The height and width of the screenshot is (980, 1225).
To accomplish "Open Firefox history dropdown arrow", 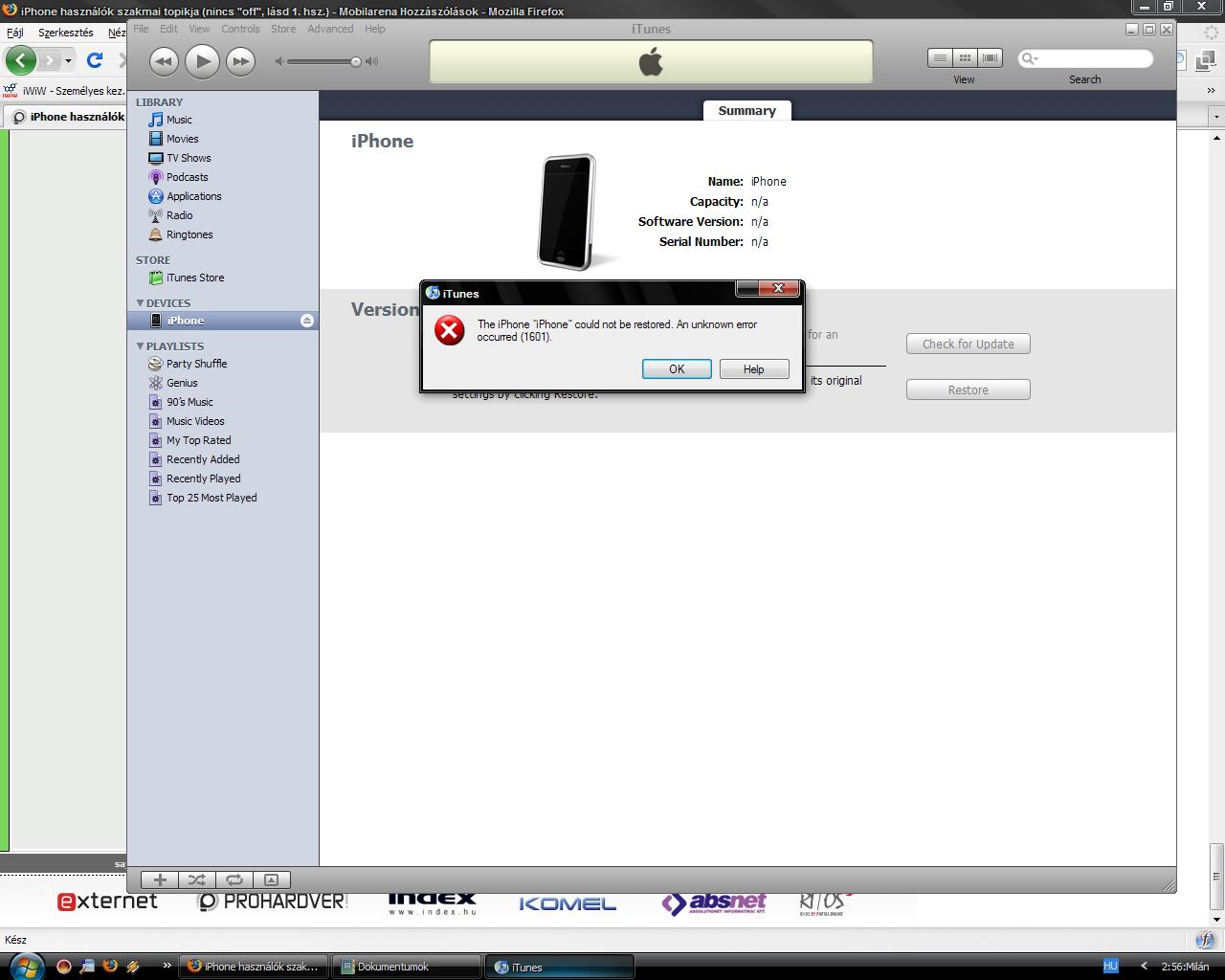I will [68, 61].
